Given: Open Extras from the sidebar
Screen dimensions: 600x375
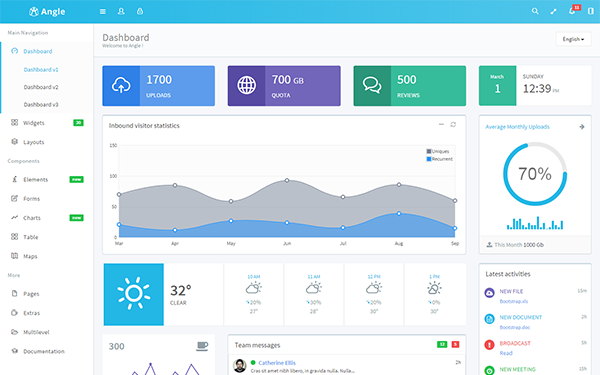Looking at the screenshot, I should 47,313.
